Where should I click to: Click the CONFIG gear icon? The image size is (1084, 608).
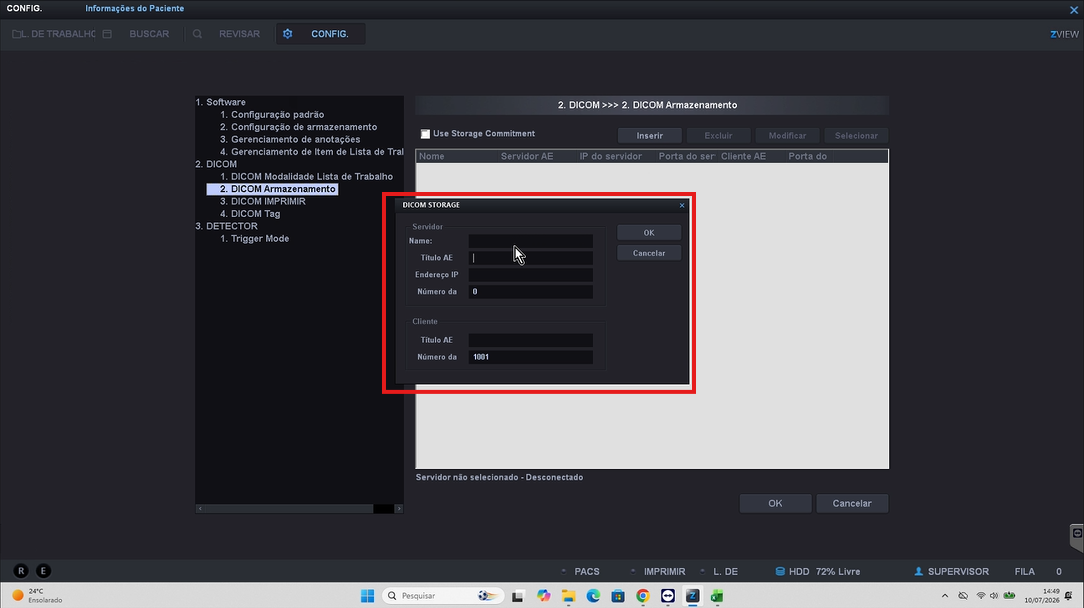288,34
